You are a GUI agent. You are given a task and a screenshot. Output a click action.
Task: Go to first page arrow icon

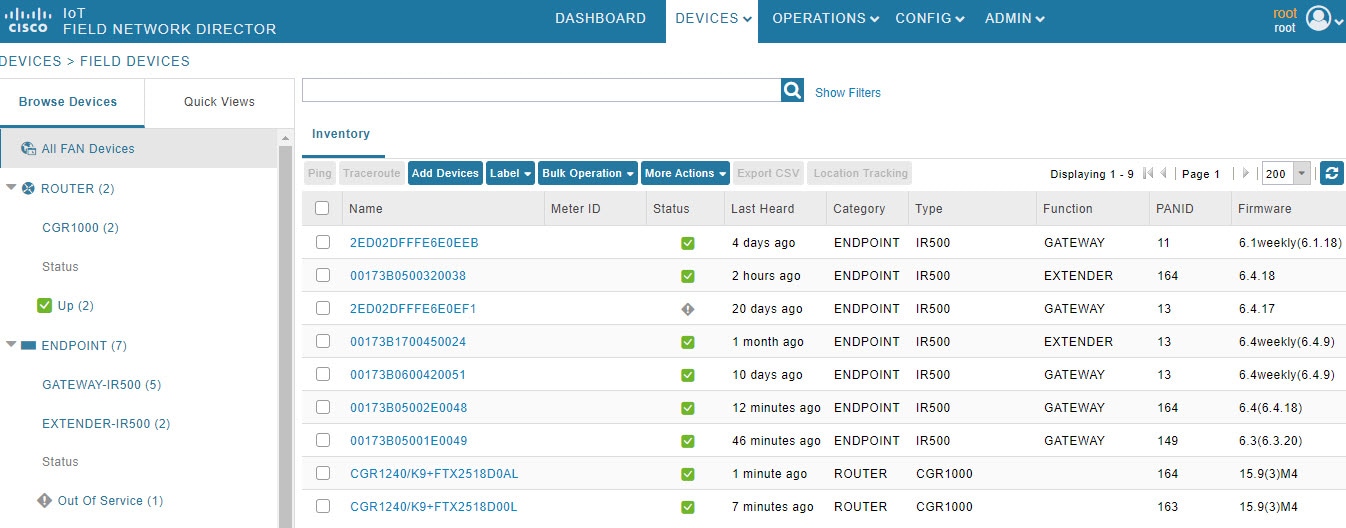click(x=1147, y=173)
